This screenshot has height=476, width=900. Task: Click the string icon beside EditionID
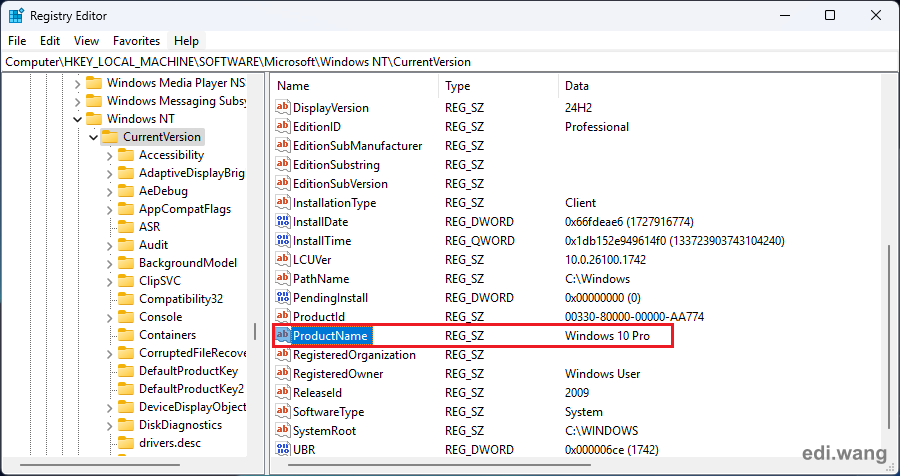(282, 126)
